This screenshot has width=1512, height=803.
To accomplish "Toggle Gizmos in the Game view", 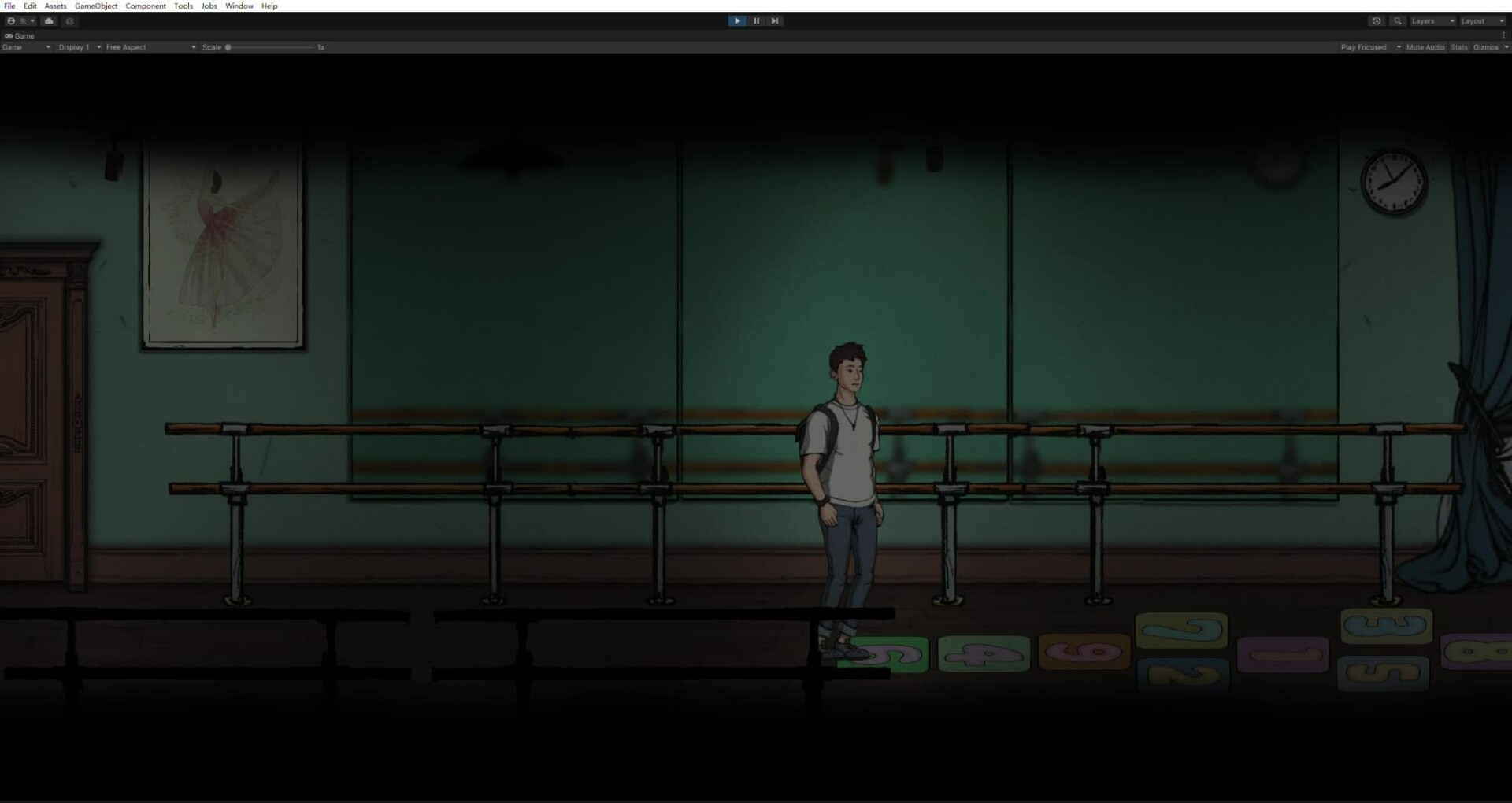I will (x=1485, y=47).
